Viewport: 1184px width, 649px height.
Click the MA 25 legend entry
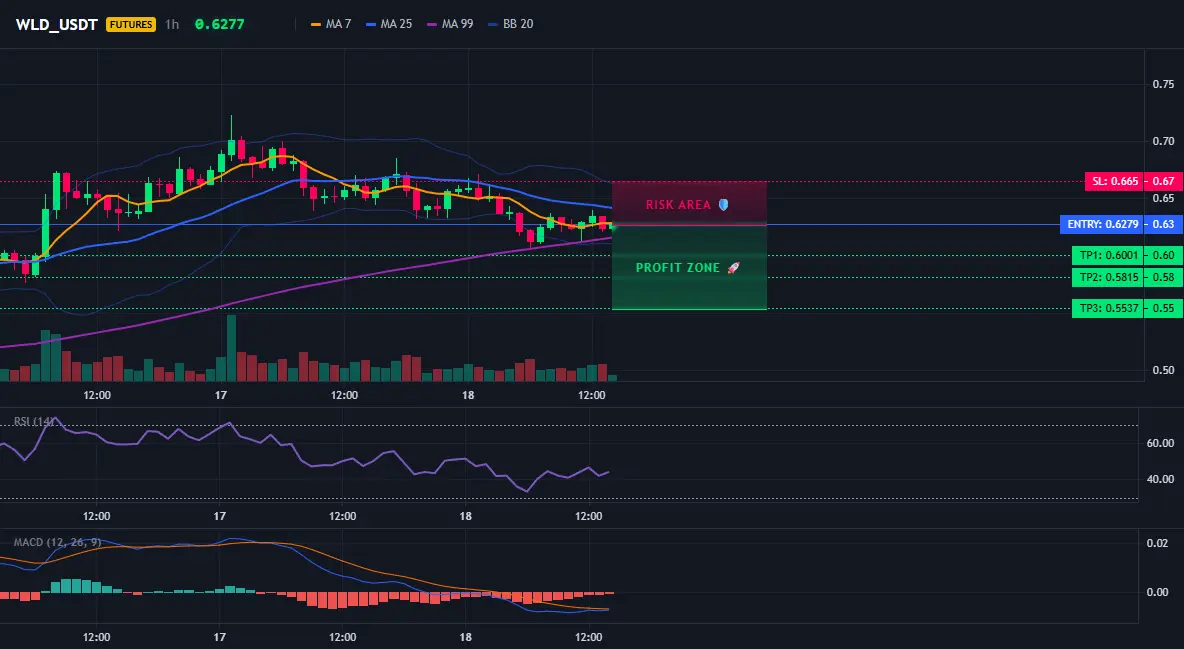pos(389,24)
